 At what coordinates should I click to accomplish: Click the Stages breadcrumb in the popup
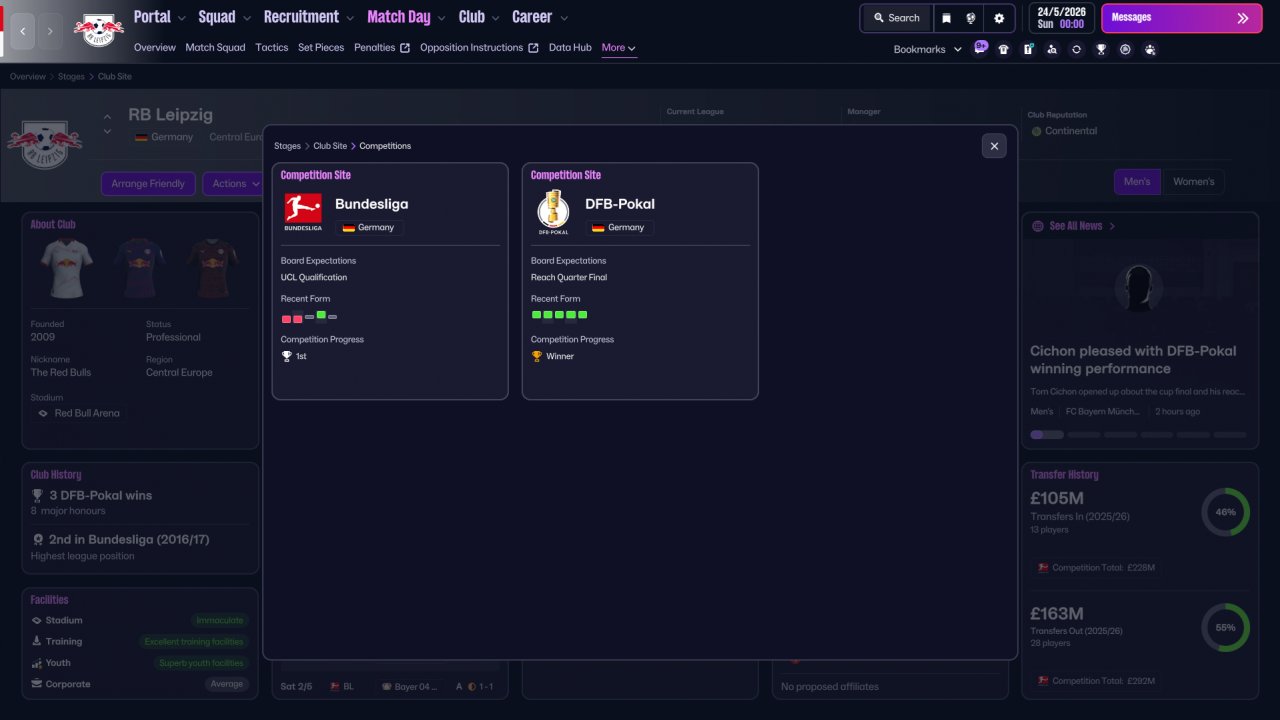(x=287, y=146)
